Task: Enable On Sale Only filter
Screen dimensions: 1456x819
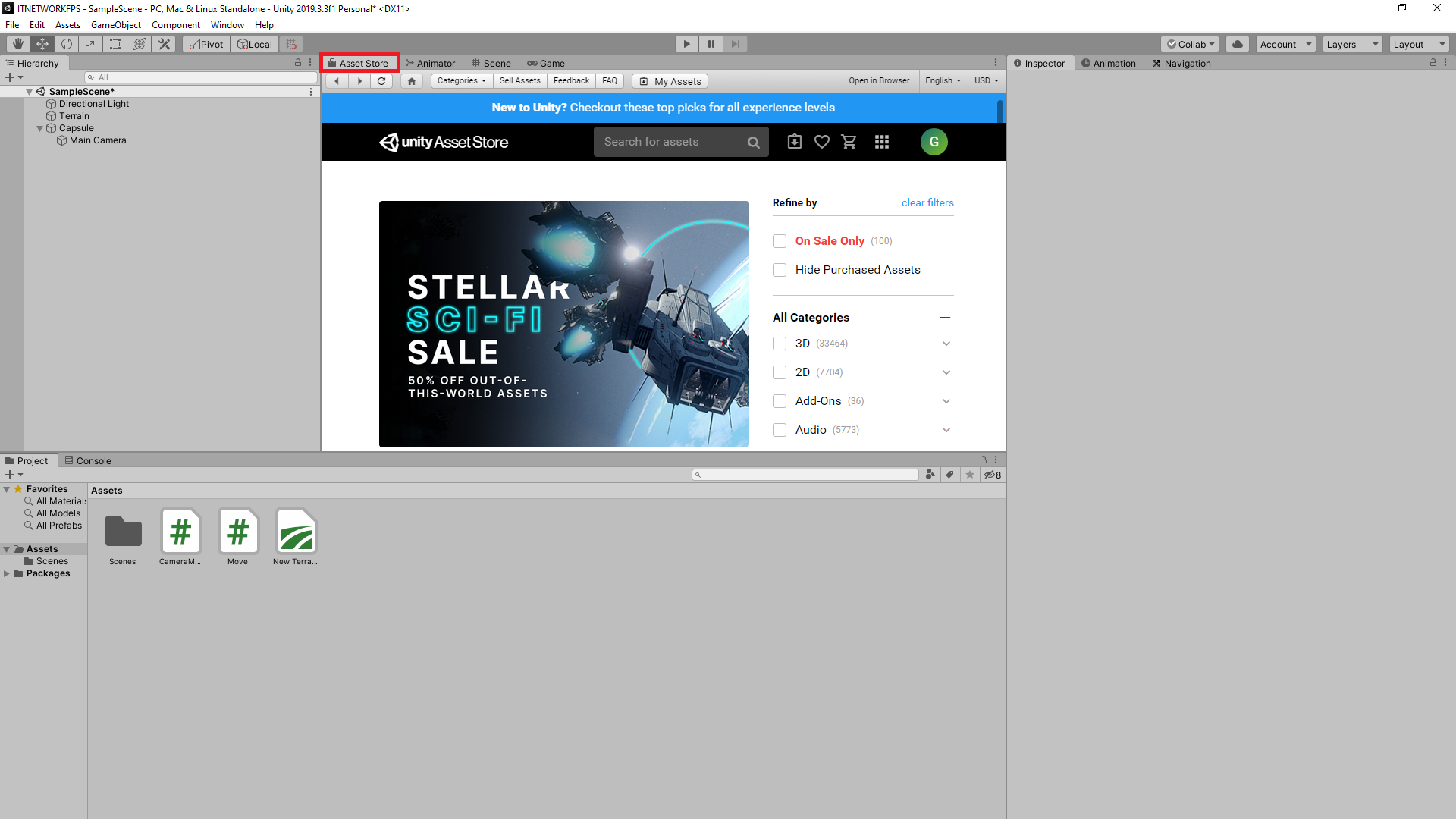Action: [780, 241]
